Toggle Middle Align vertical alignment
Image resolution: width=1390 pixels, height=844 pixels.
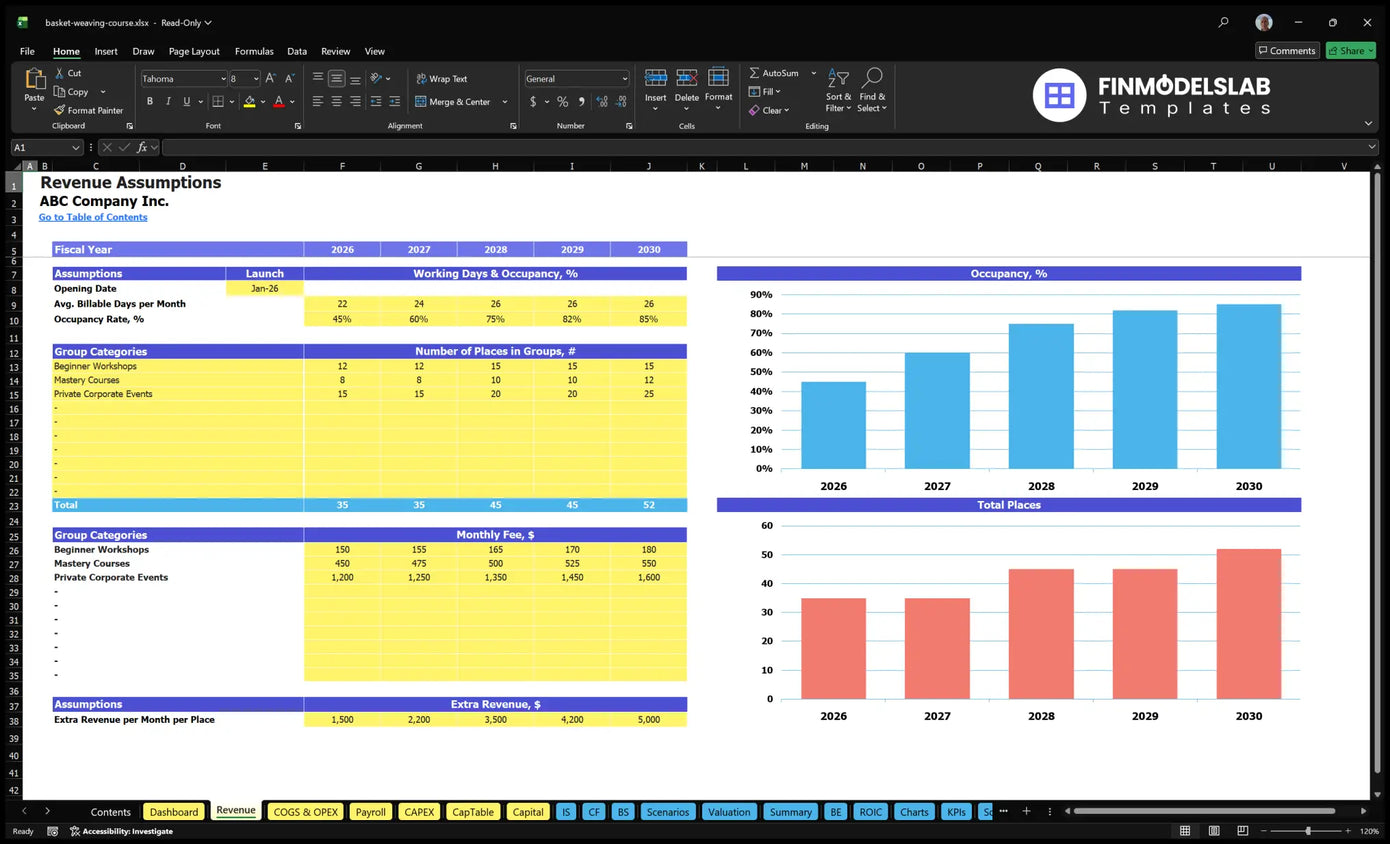337,78
